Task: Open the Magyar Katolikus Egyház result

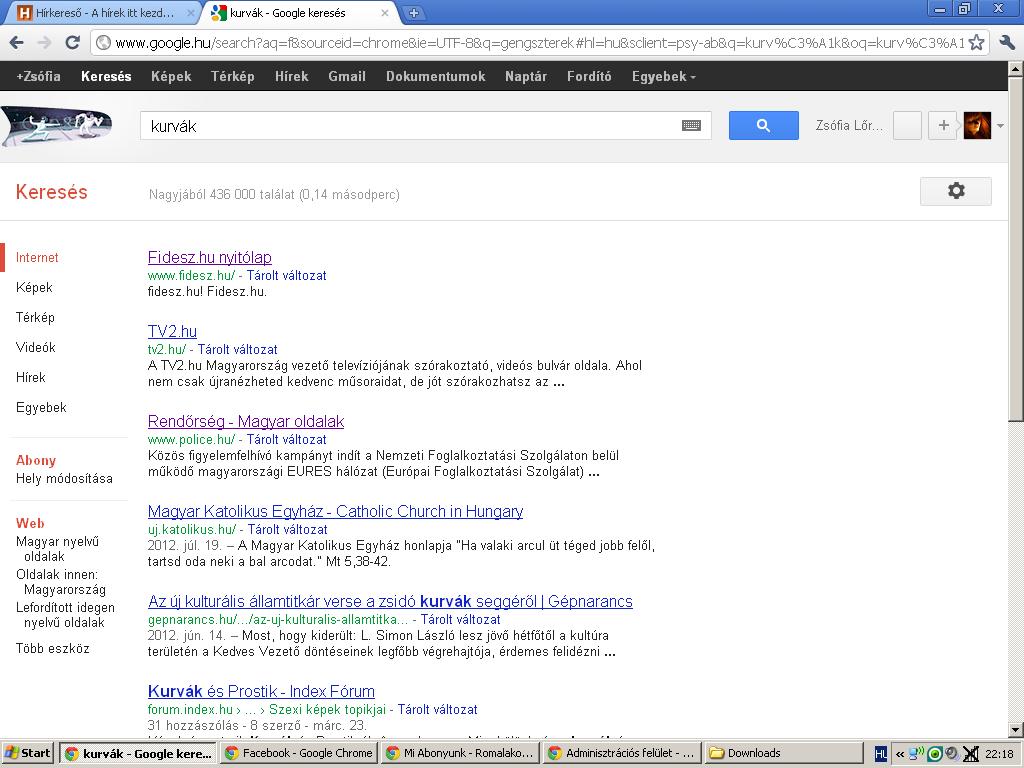Action: point(335,511)
